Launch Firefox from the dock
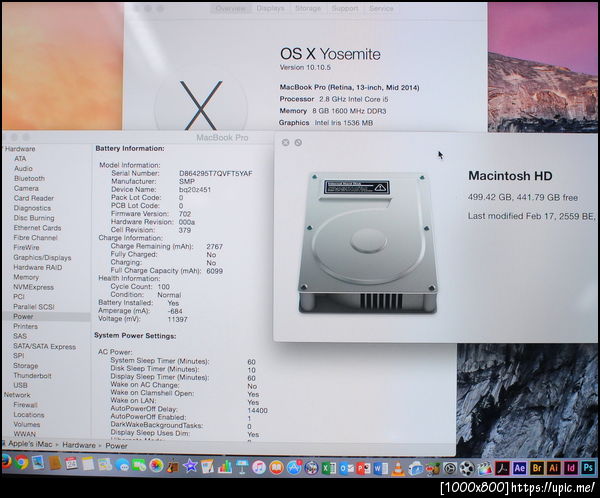The height and width of the screenshot is (498, 600). pos(6,462)
